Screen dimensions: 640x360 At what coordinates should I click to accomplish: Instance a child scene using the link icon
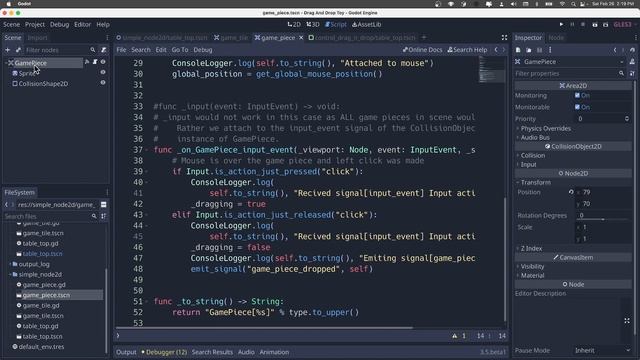pos(18,50)
